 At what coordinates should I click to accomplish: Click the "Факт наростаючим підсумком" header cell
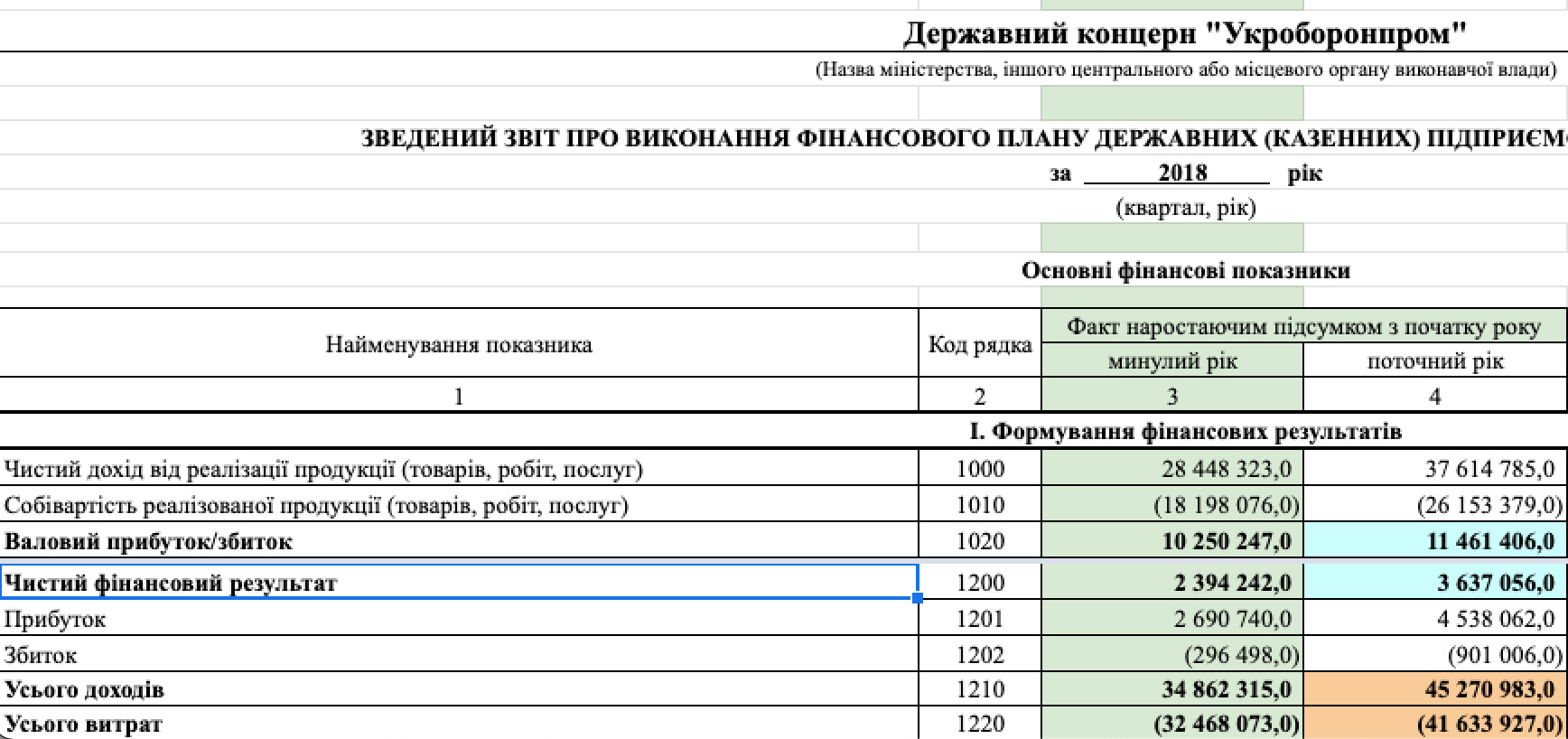pos(1302,326)
